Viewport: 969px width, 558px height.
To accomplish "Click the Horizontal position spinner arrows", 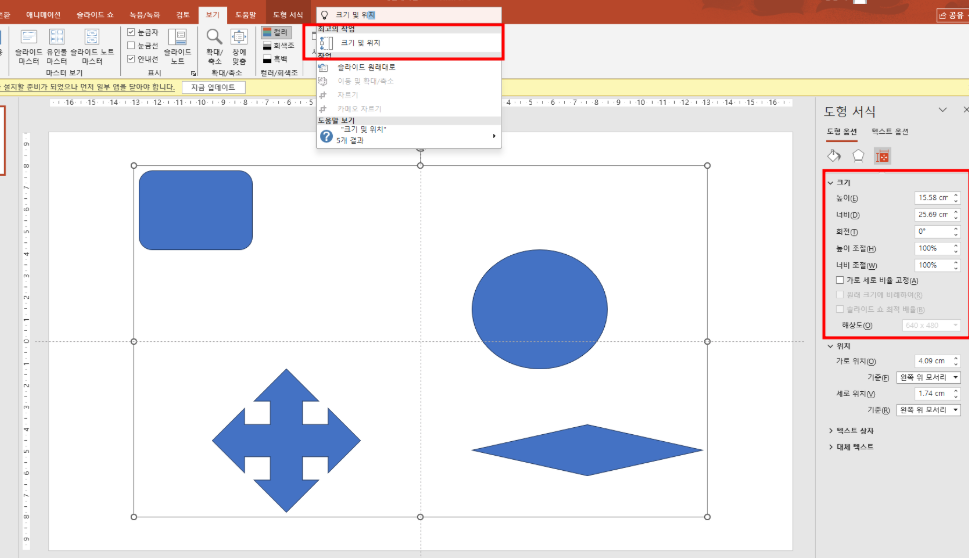I will pyautogui.click(x=956, y=361).
